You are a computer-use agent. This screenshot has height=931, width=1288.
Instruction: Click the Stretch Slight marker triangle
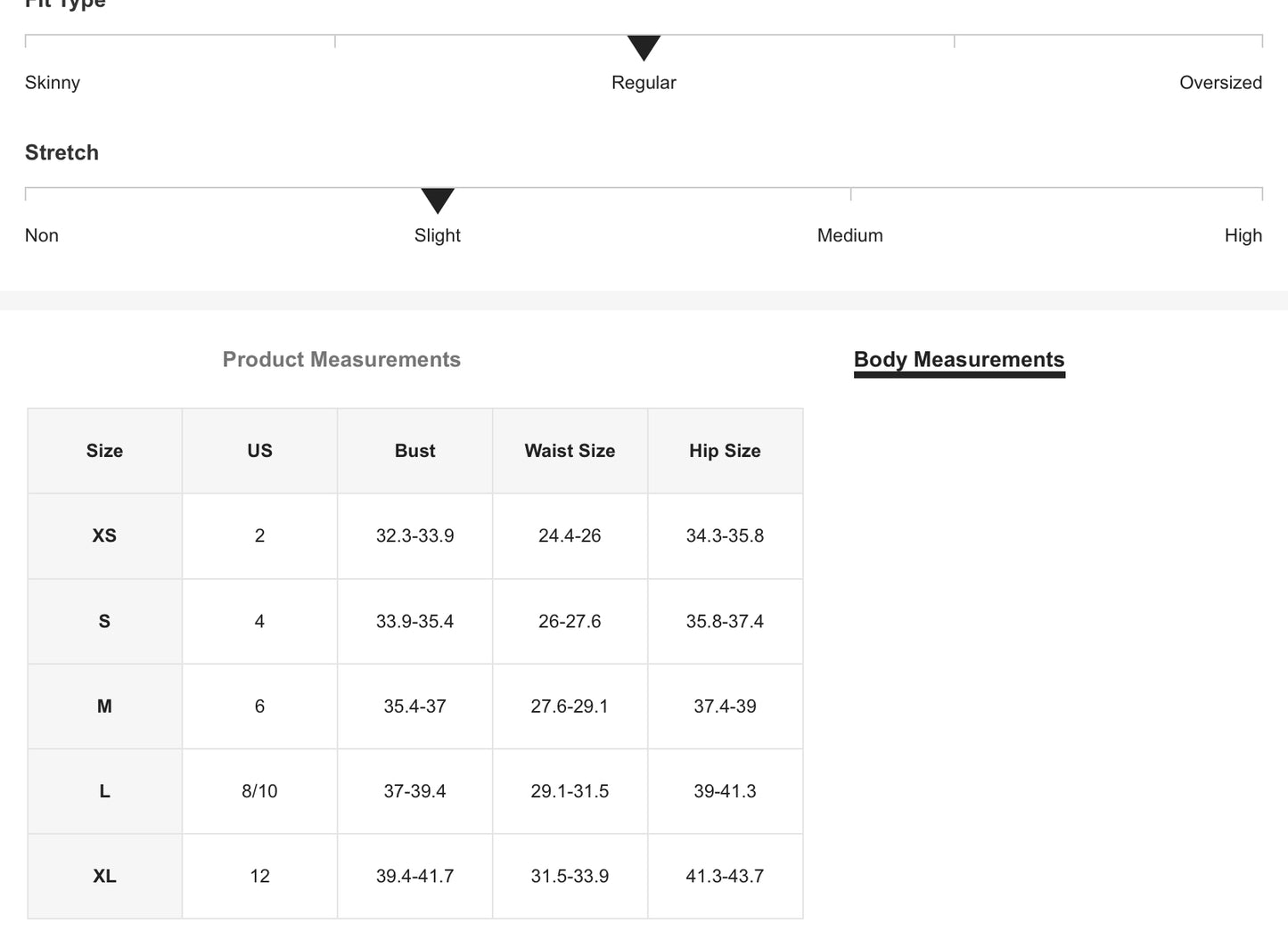click(438, 200)
